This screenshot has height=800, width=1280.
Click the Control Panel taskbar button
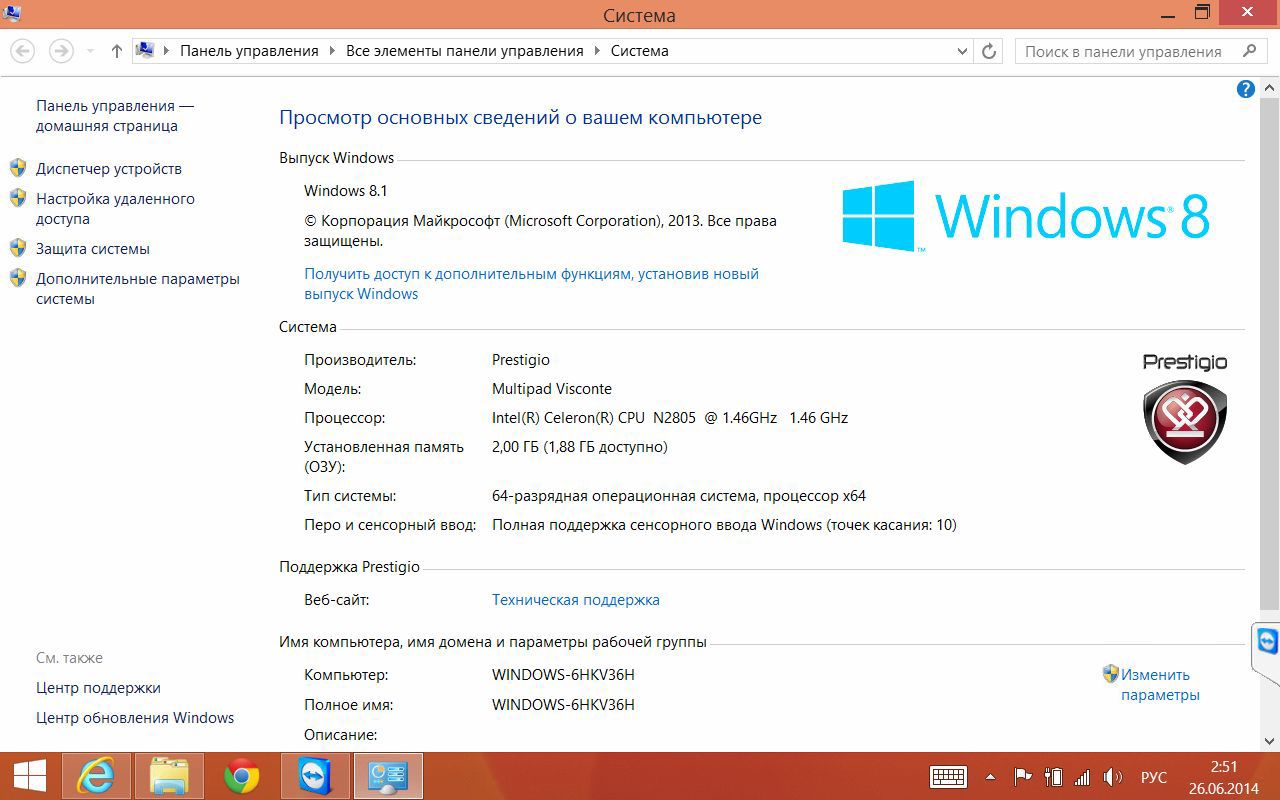[389, 776]
